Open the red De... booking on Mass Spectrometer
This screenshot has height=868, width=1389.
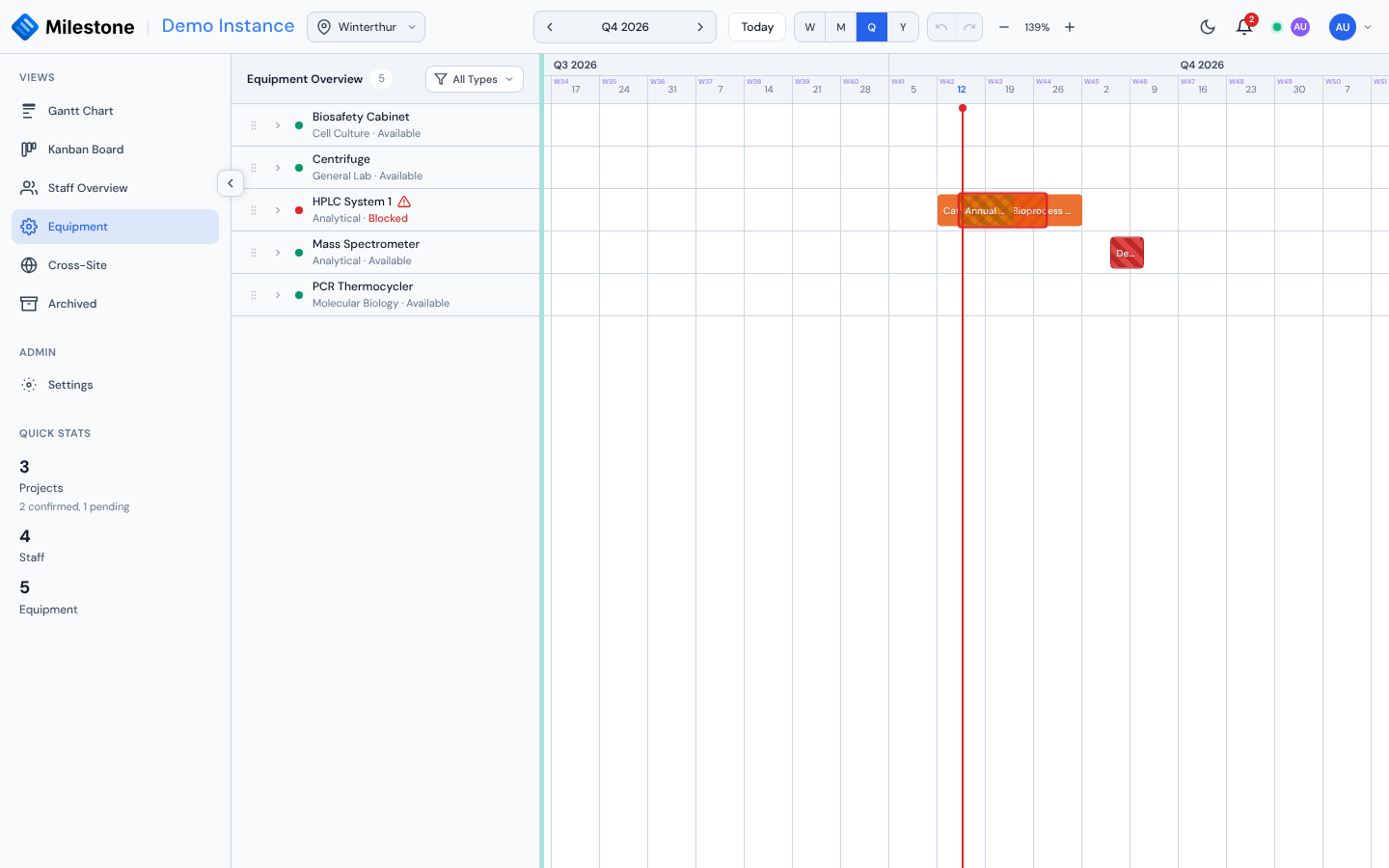click(1127, 253)
